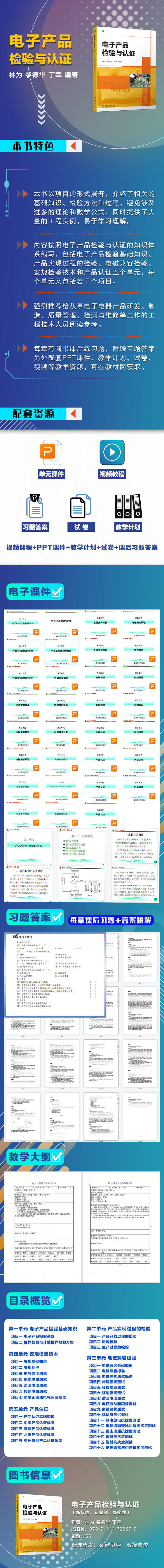Click 项目一 产品开发过程的检验

(113, 1336)
